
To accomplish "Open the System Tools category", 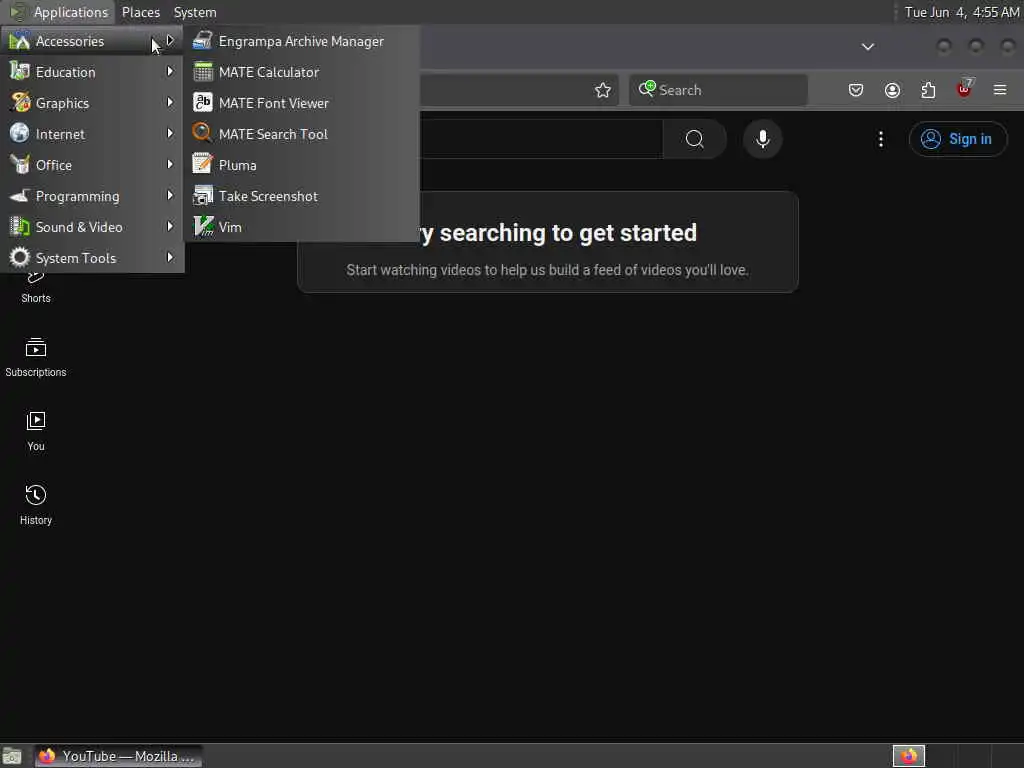I will [x=92, y=258].
